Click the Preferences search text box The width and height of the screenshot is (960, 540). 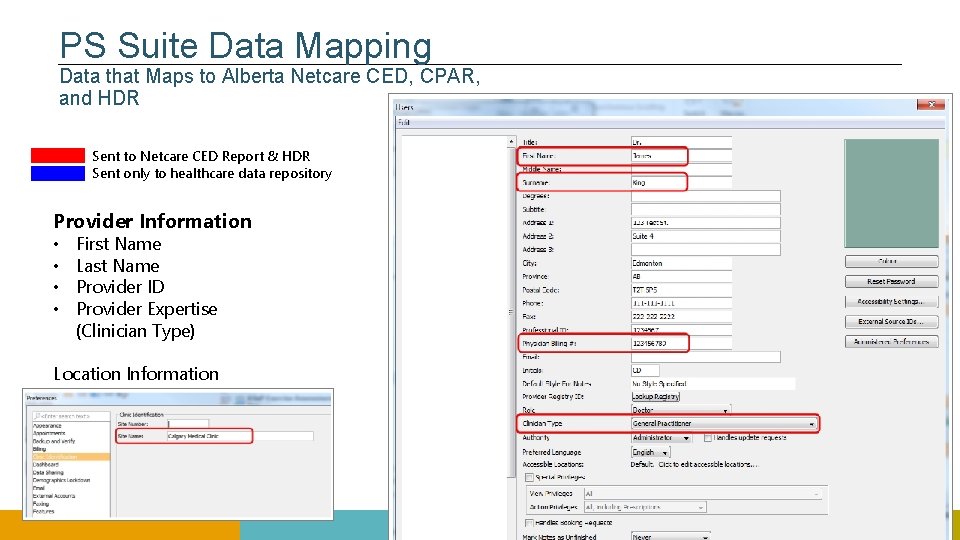point(71,416)
